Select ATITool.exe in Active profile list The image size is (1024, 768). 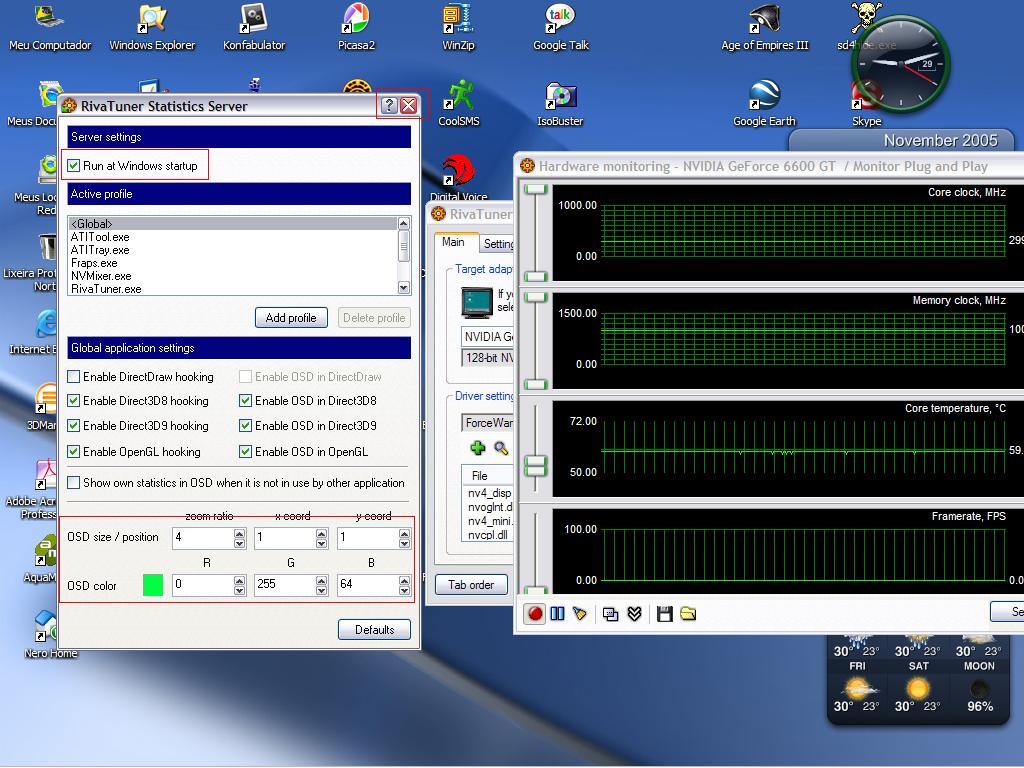(x=232, y=236)
